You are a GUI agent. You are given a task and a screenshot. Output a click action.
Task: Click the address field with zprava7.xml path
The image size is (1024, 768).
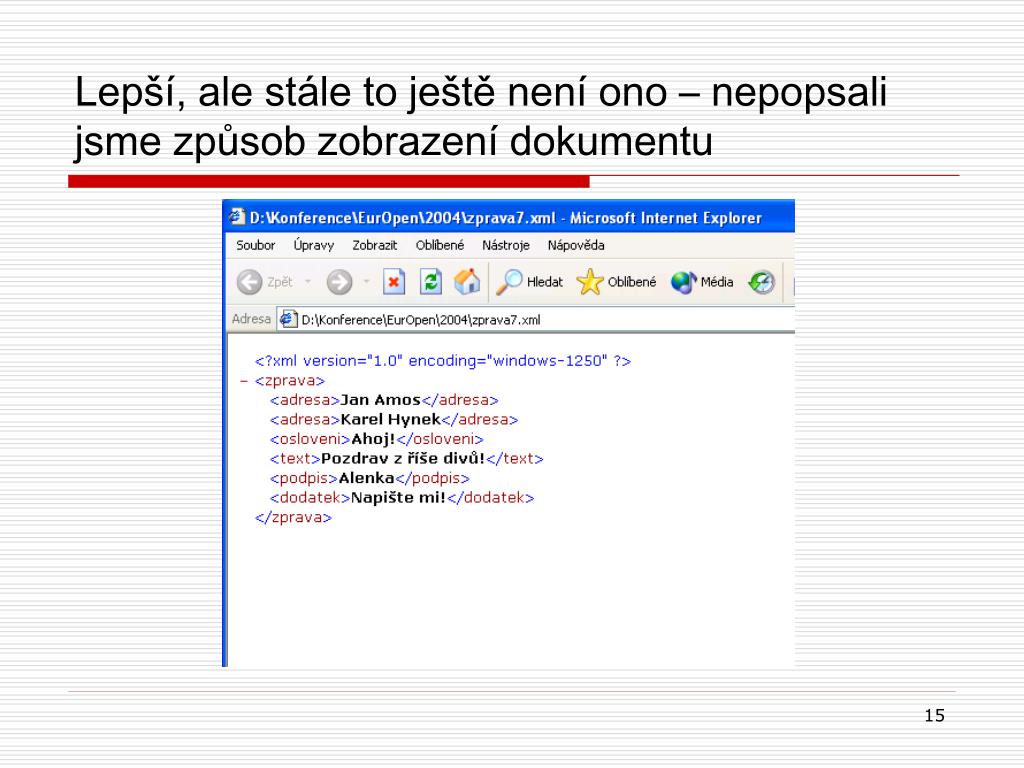click(536, 319)
